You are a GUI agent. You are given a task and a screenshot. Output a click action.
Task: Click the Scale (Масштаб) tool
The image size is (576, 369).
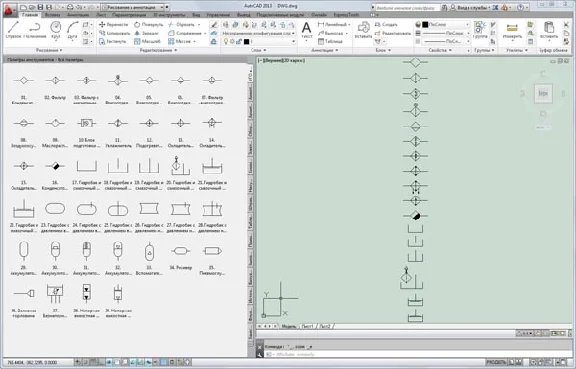pyautogui.click(x=147, y=42)
